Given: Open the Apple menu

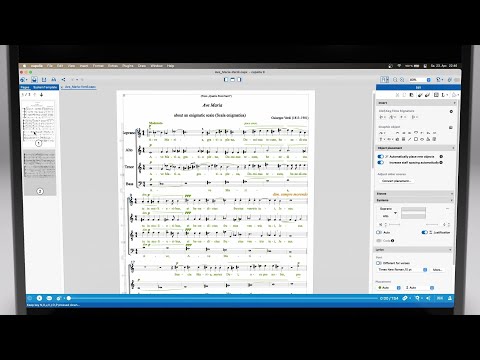Looking at the screenshot, I should pos(24,66).
